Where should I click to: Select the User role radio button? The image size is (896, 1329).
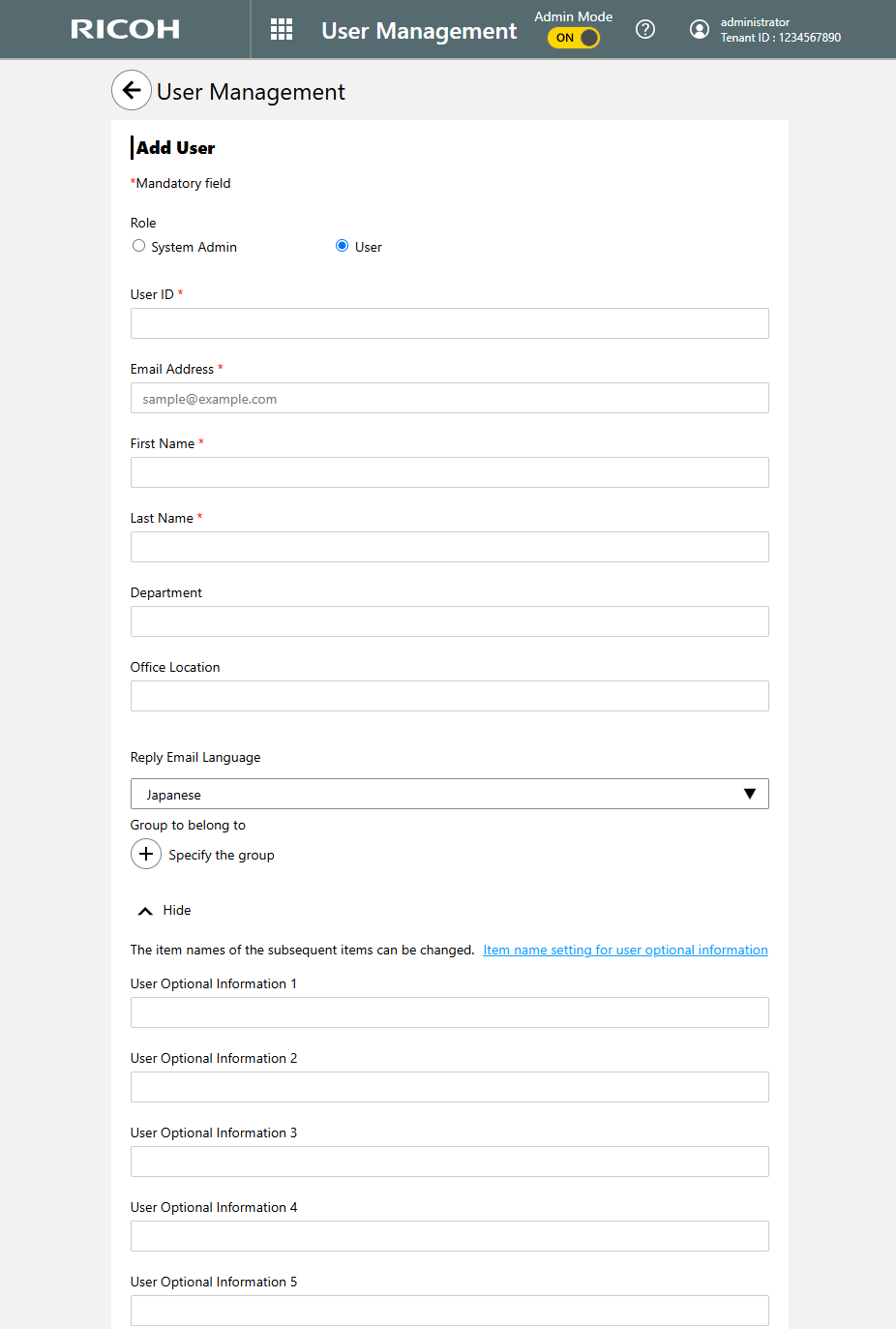[342, 246]
